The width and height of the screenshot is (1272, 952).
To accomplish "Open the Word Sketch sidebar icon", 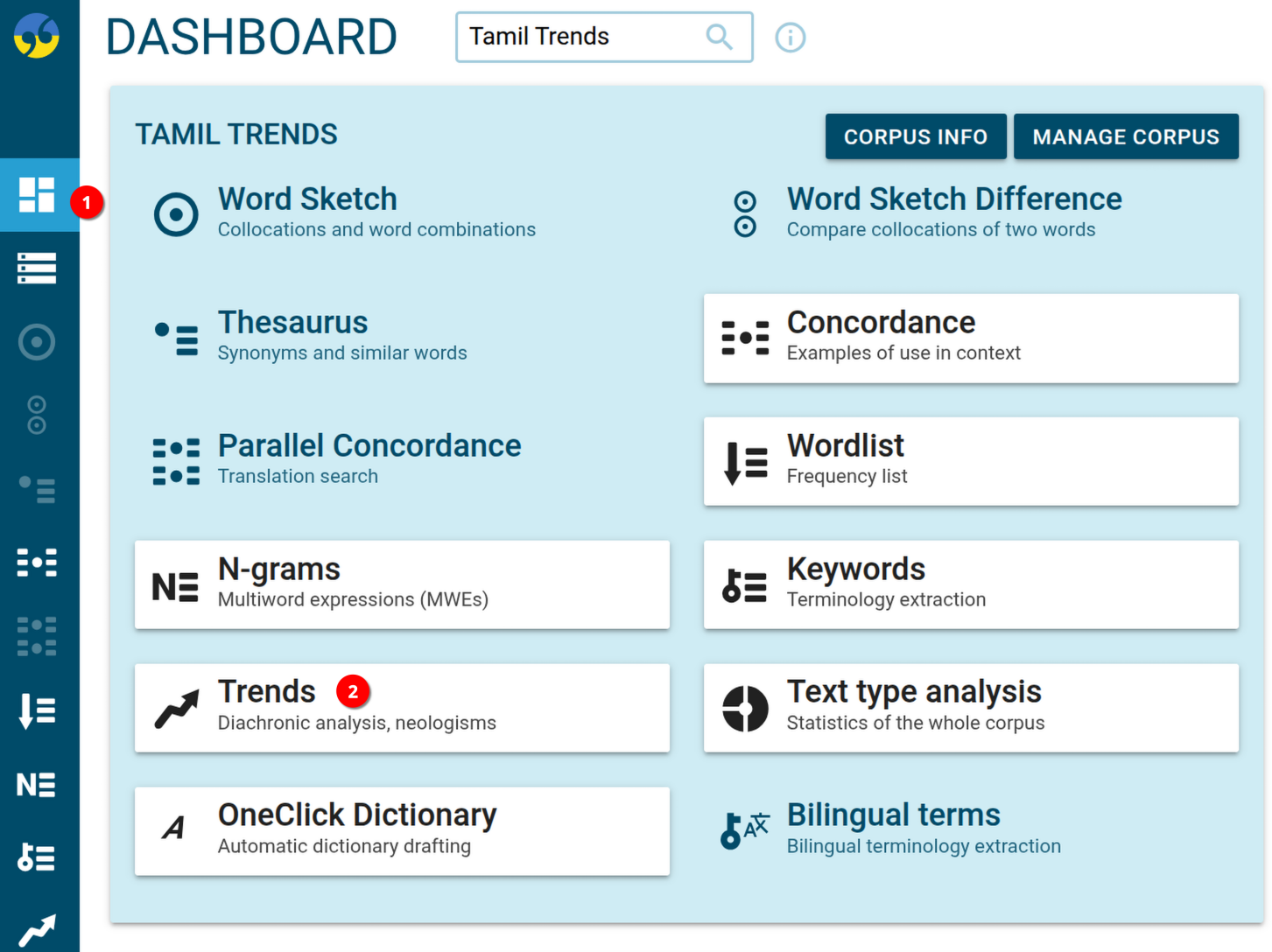I will pos(37,342).
